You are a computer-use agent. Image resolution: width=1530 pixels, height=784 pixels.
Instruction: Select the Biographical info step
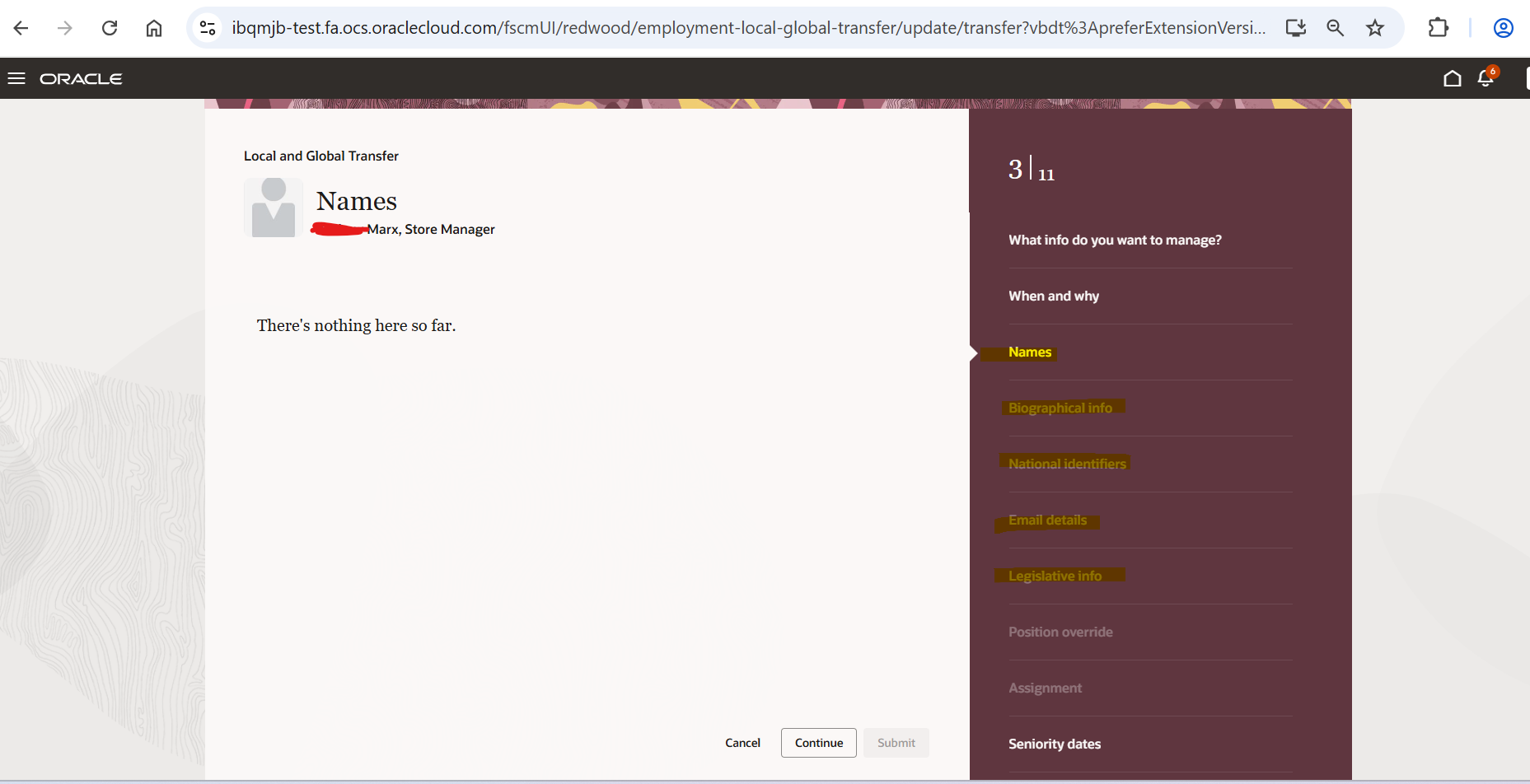1061,407
